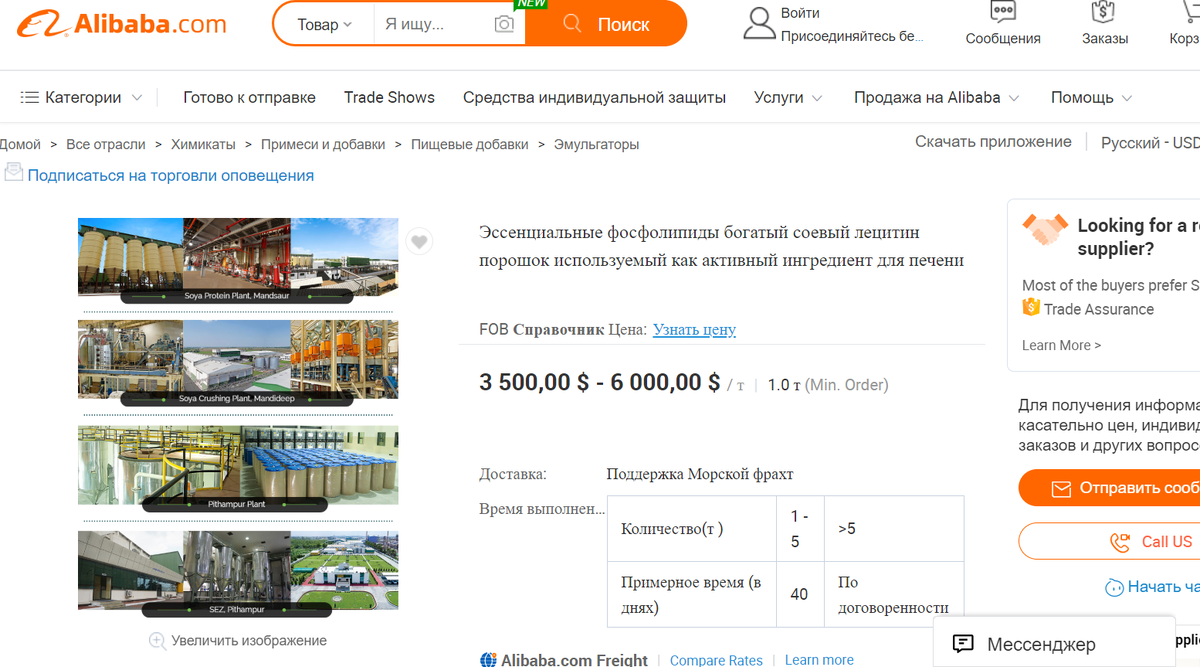Select Pithampur Plant thumbnail
Viewport: 1200px width, 667px height.
click(238, 469)
